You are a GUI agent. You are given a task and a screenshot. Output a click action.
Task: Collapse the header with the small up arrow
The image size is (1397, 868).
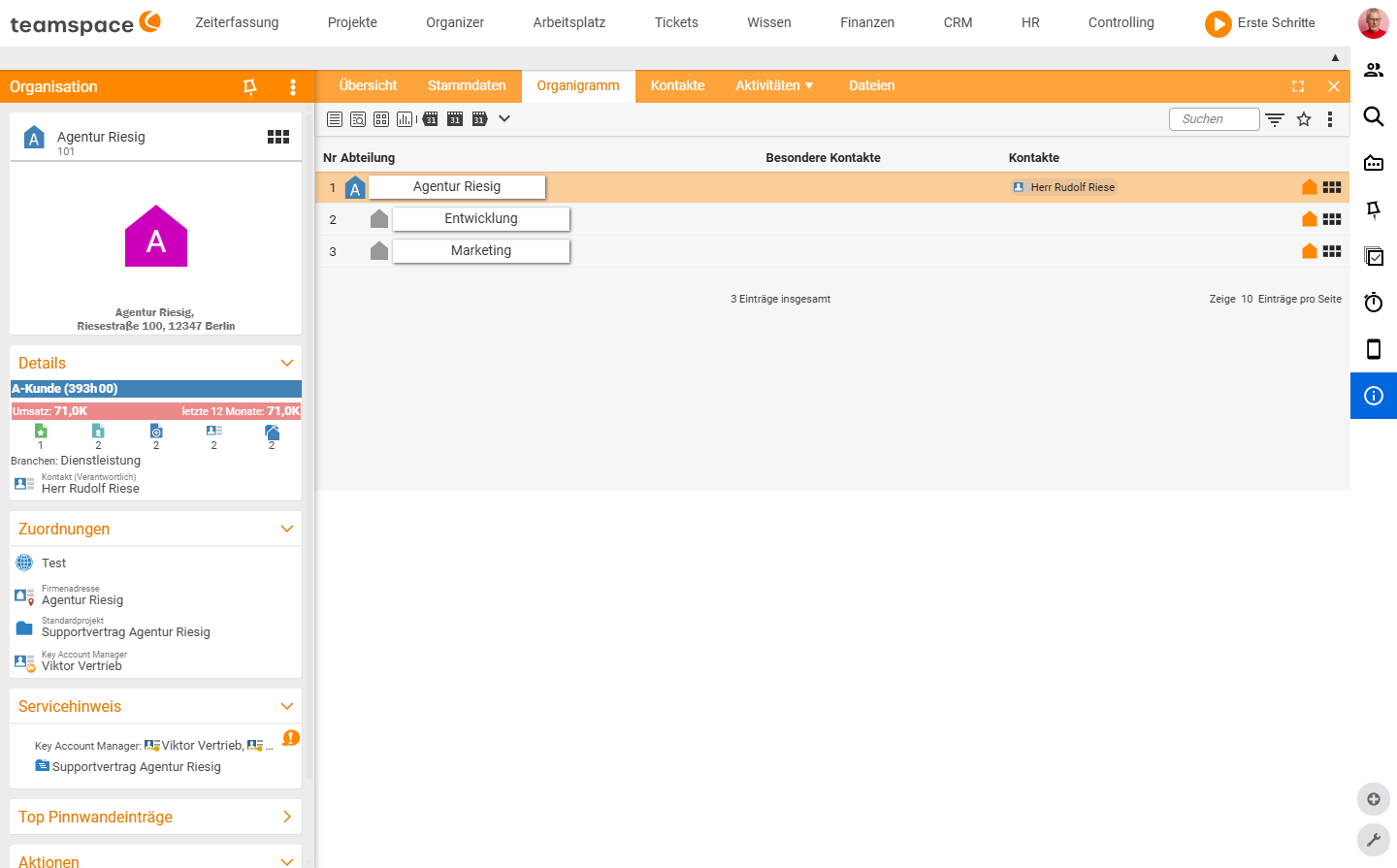coord(1335,58)
